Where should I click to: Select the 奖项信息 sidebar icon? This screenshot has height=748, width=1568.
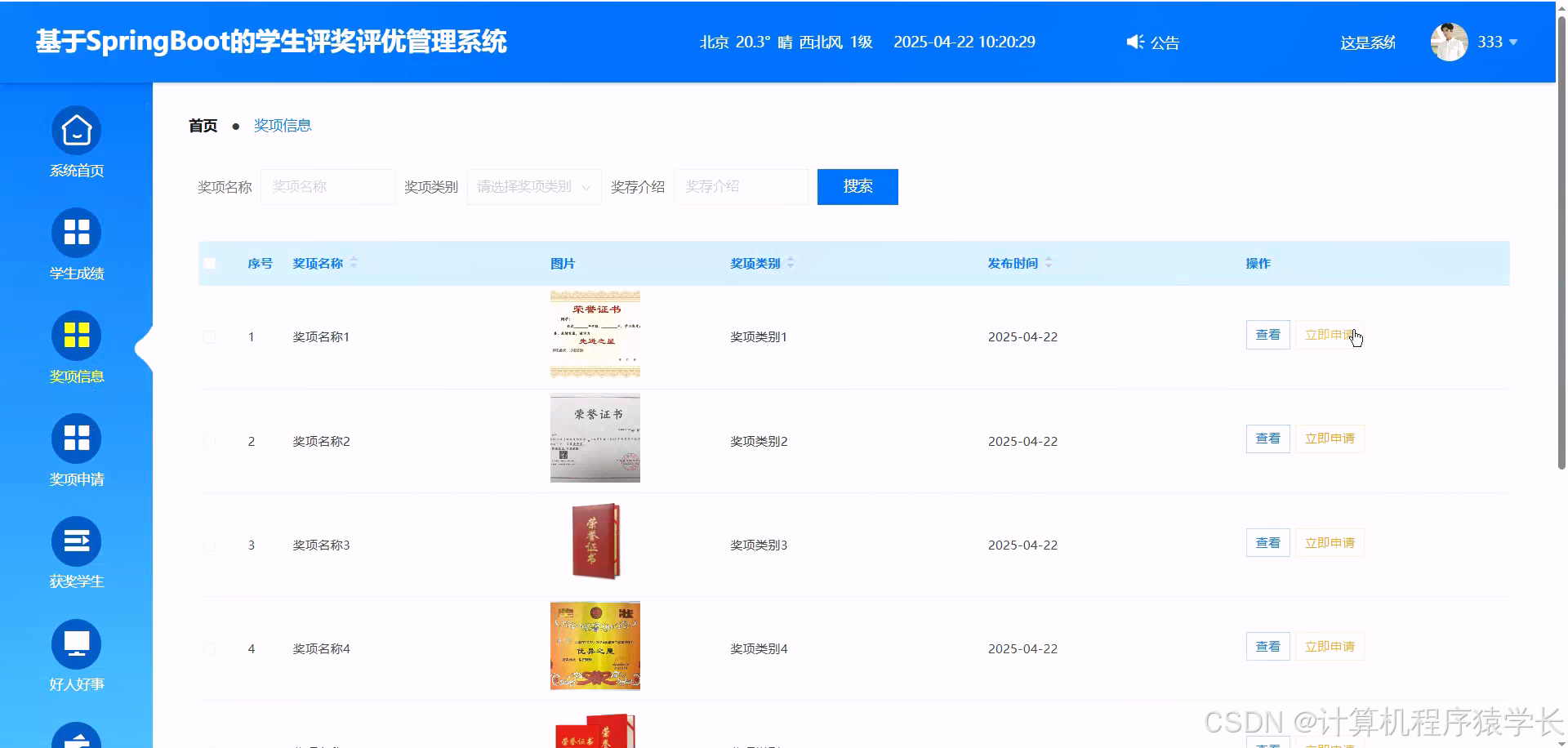[x=77, y=336]
